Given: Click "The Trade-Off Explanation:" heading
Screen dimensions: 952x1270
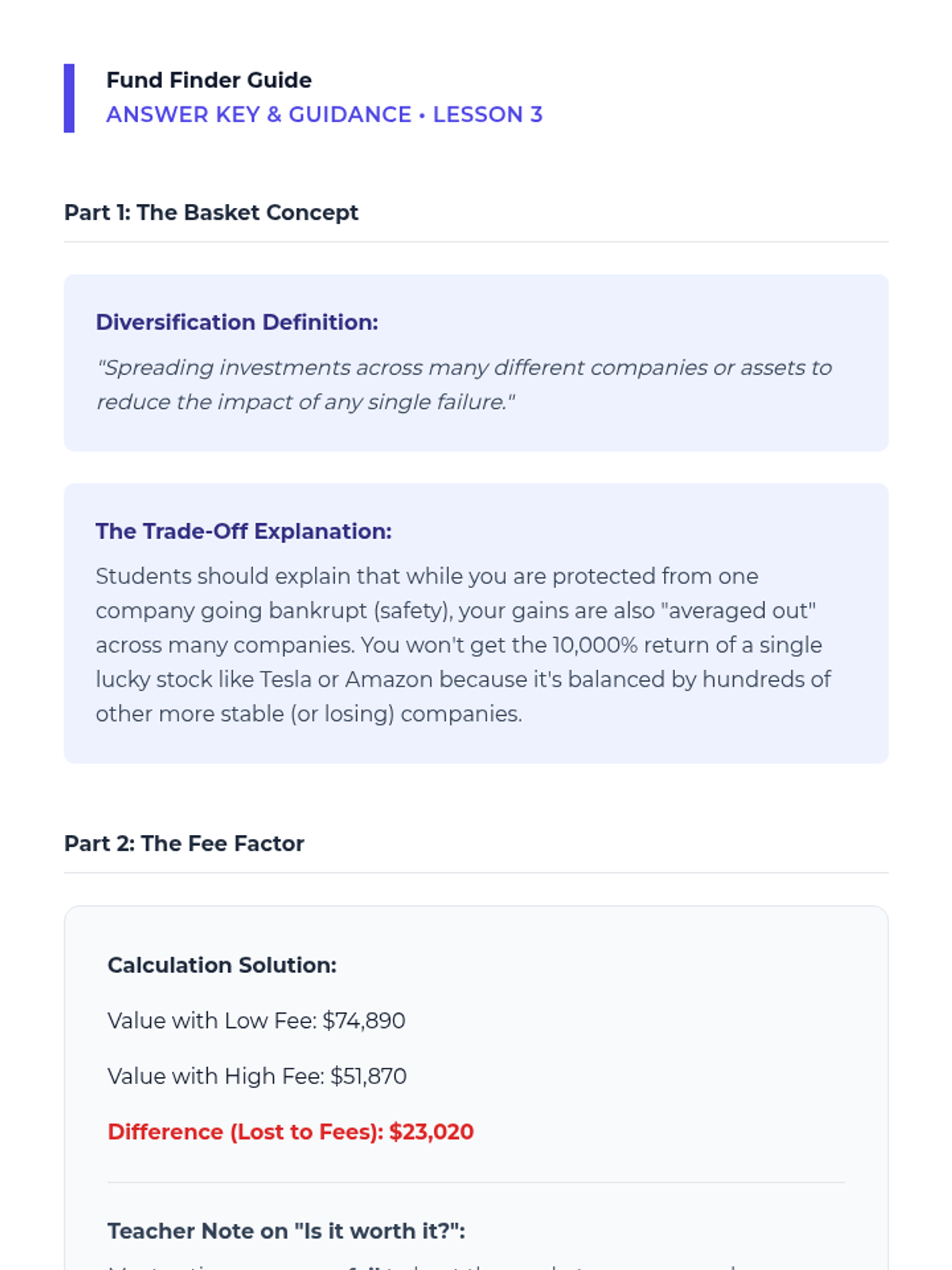Looking at the screenshot, I should click(x=244, y=531).
